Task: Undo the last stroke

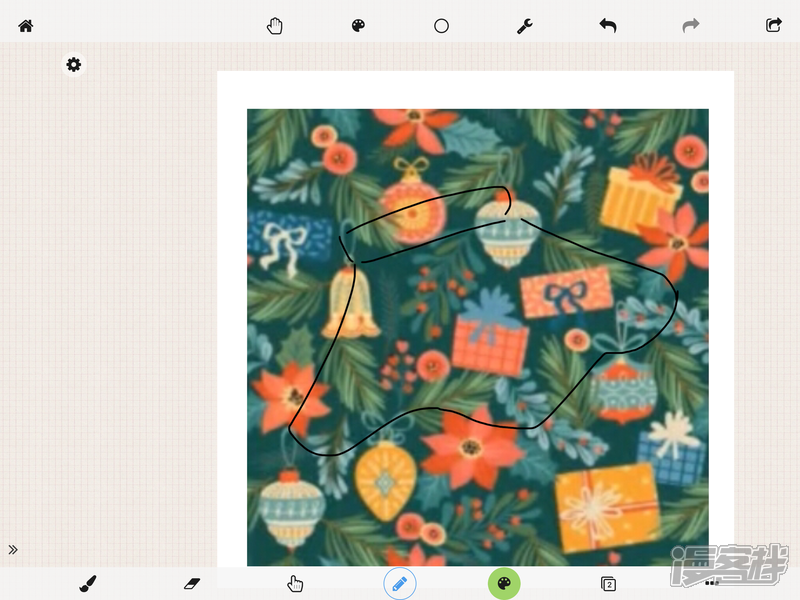Action: pyautogui.click(x=608, y=26)
